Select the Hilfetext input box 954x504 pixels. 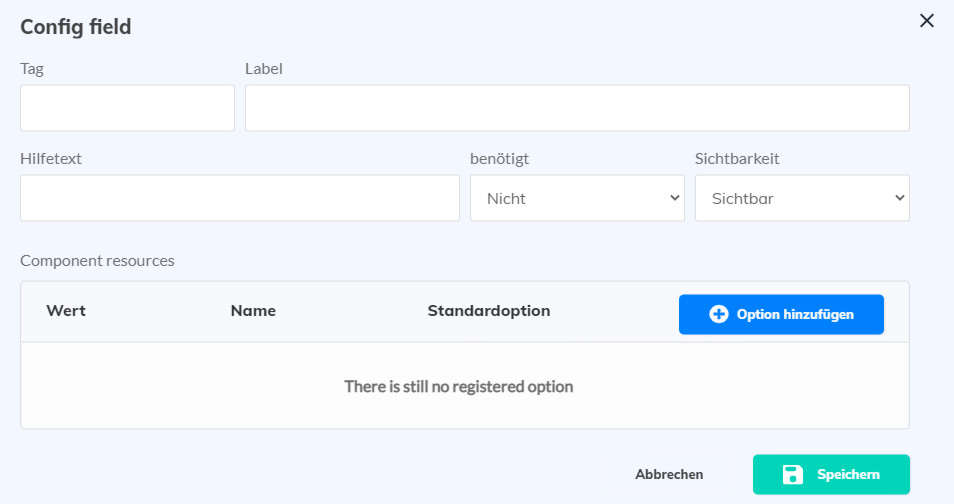pyautogui.click(x=240, y=198)
